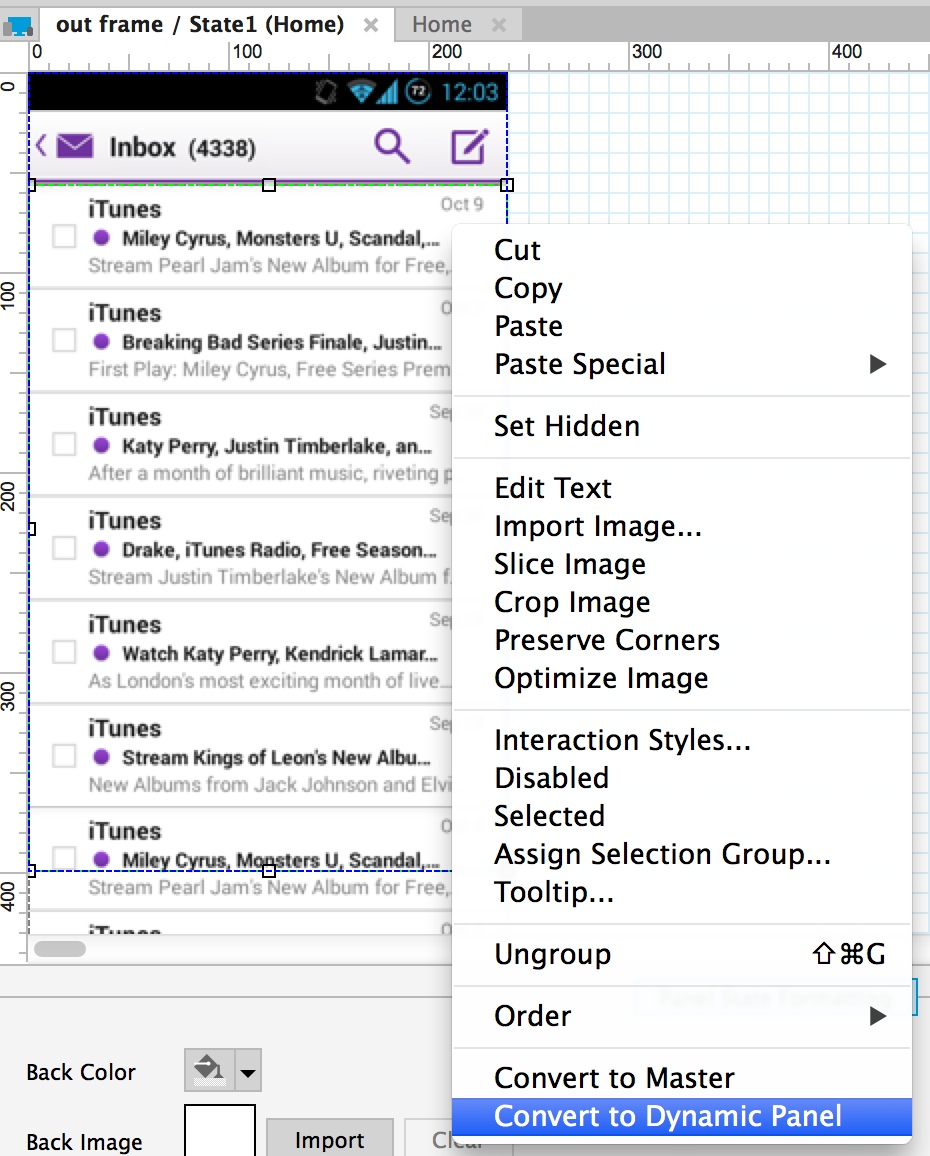
Task: Click the dynamic panel icon left of tabs
Action: 18,27
